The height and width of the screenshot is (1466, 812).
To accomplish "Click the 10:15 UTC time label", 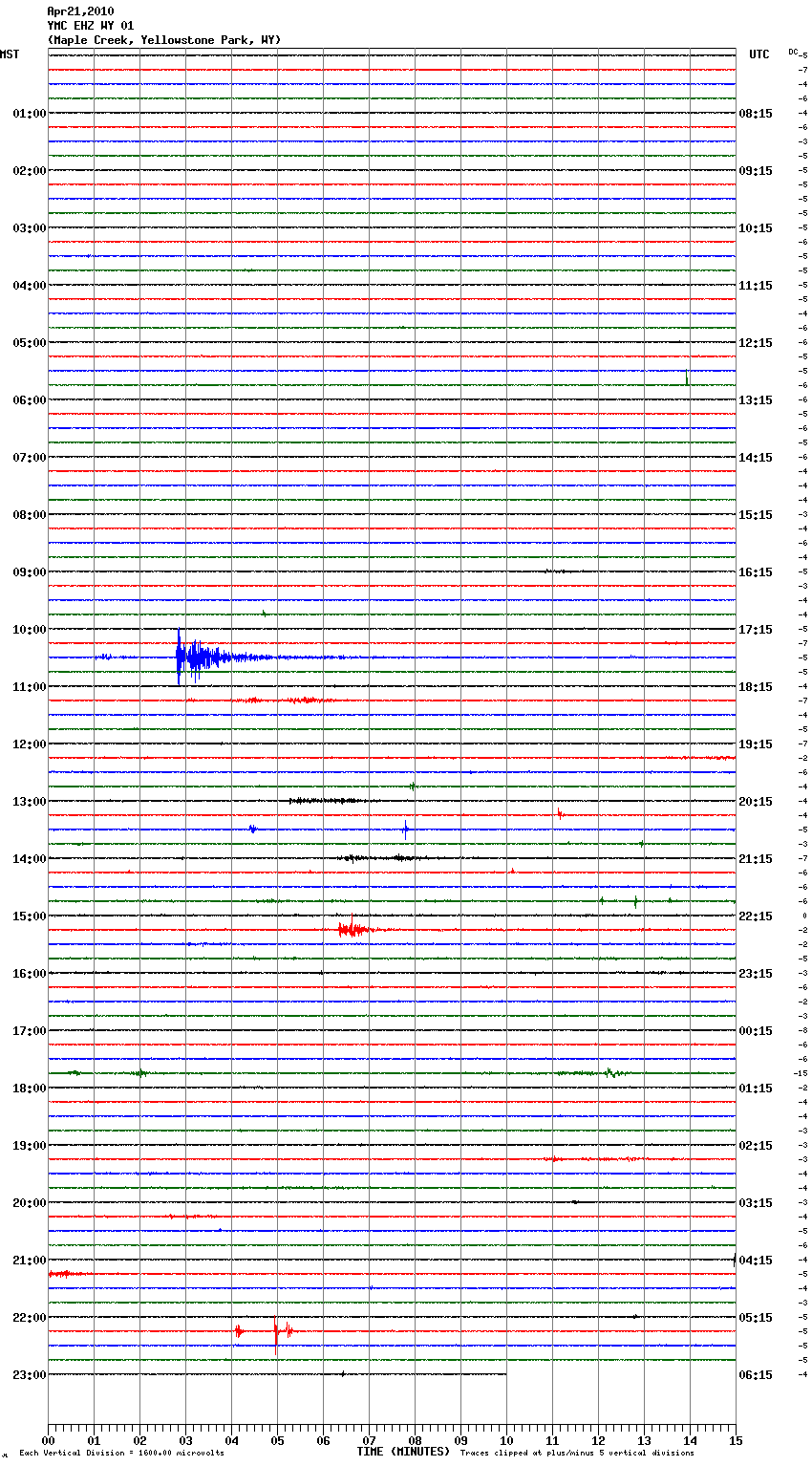I will [x=756, y=228].
